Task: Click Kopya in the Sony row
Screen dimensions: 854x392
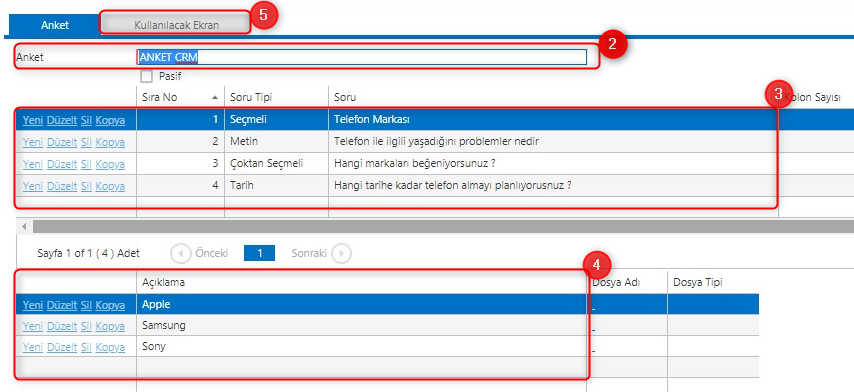Action: 110,347
